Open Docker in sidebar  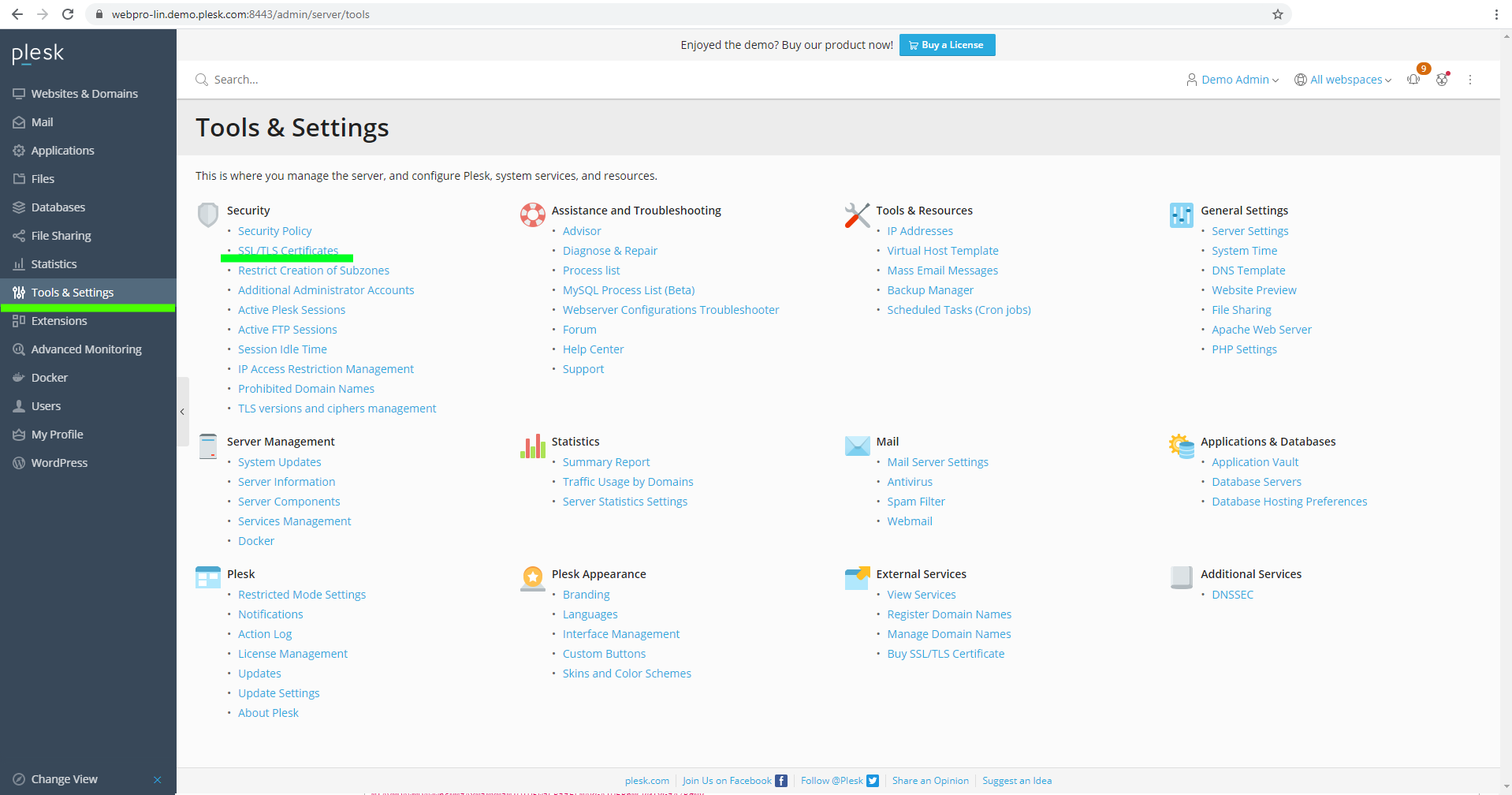pyautogui.click(x=88, y=378)
